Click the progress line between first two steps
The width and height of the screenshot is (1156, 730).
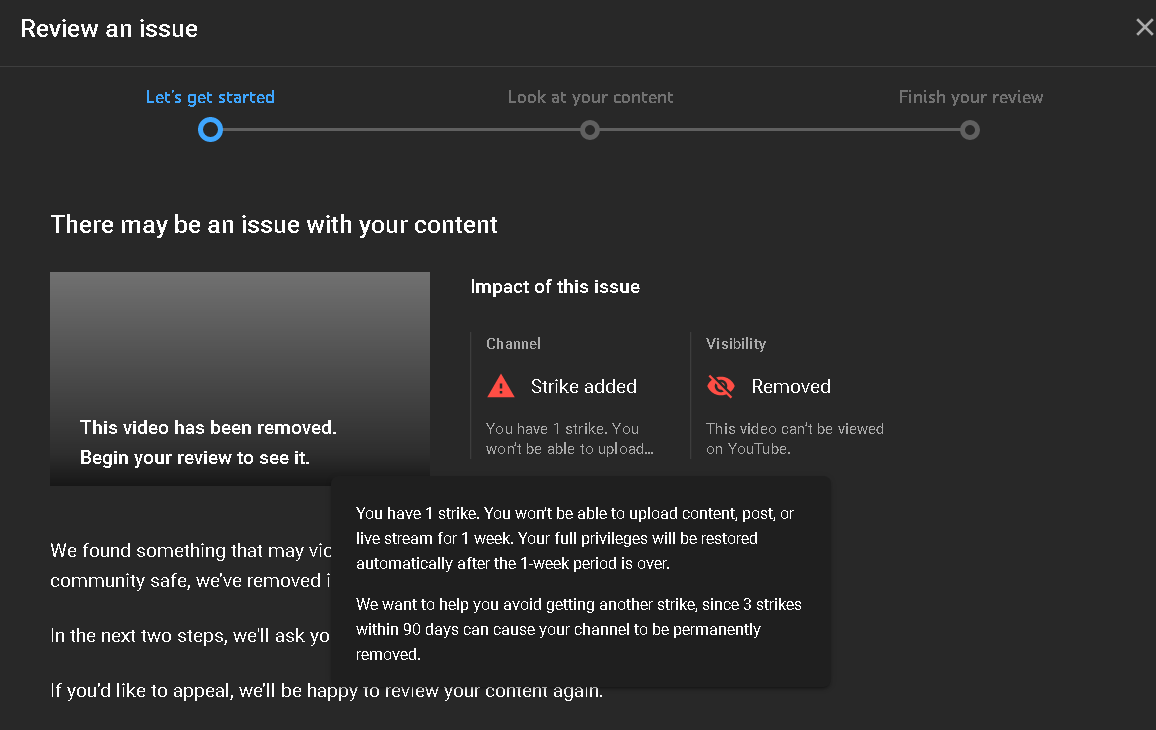coord(400,130)
